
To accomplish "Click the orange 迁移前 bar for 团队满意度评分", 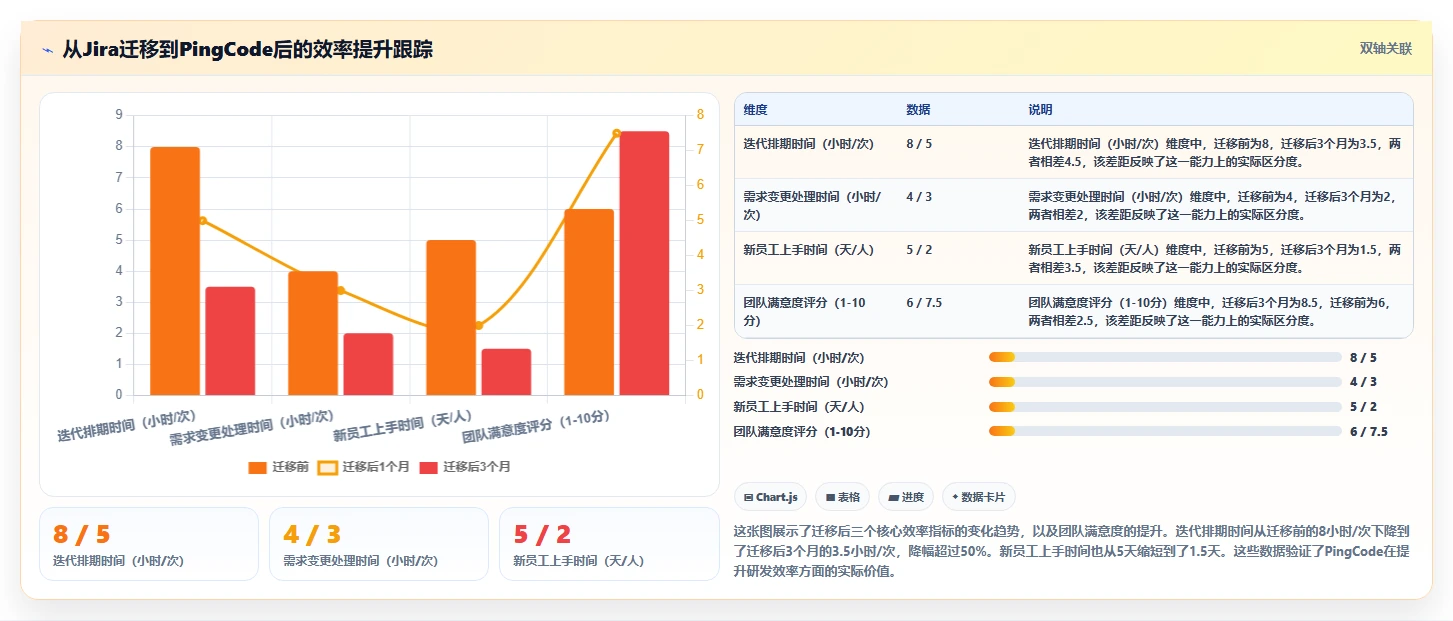I will (x=589, y=302).
